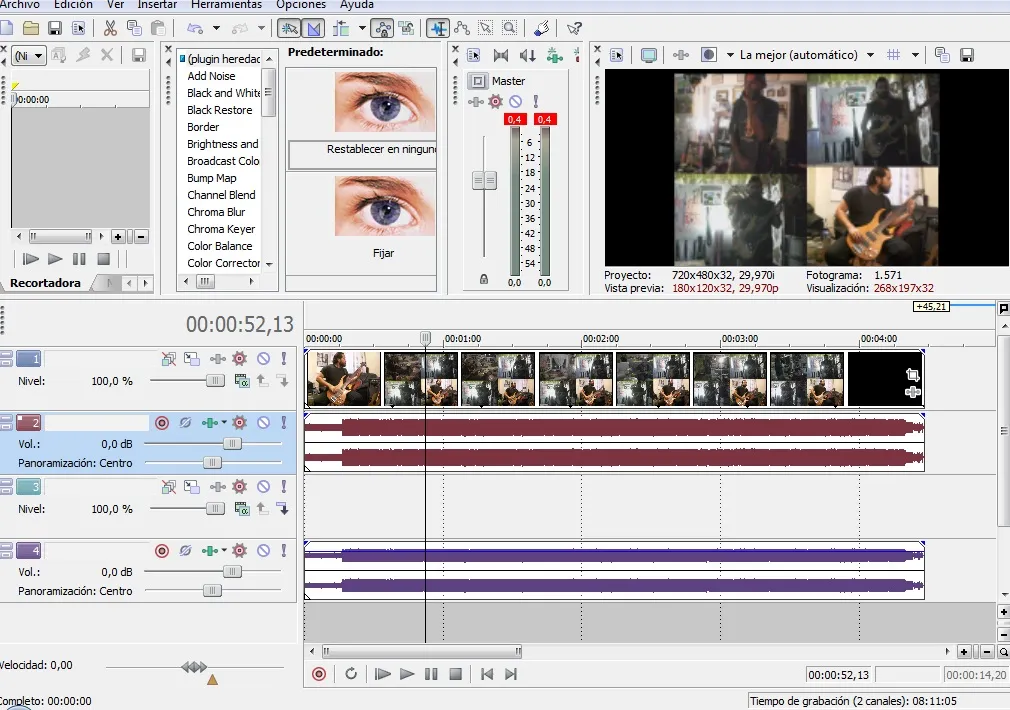Save the preview snapshot to file

click(x=968, y=55)
